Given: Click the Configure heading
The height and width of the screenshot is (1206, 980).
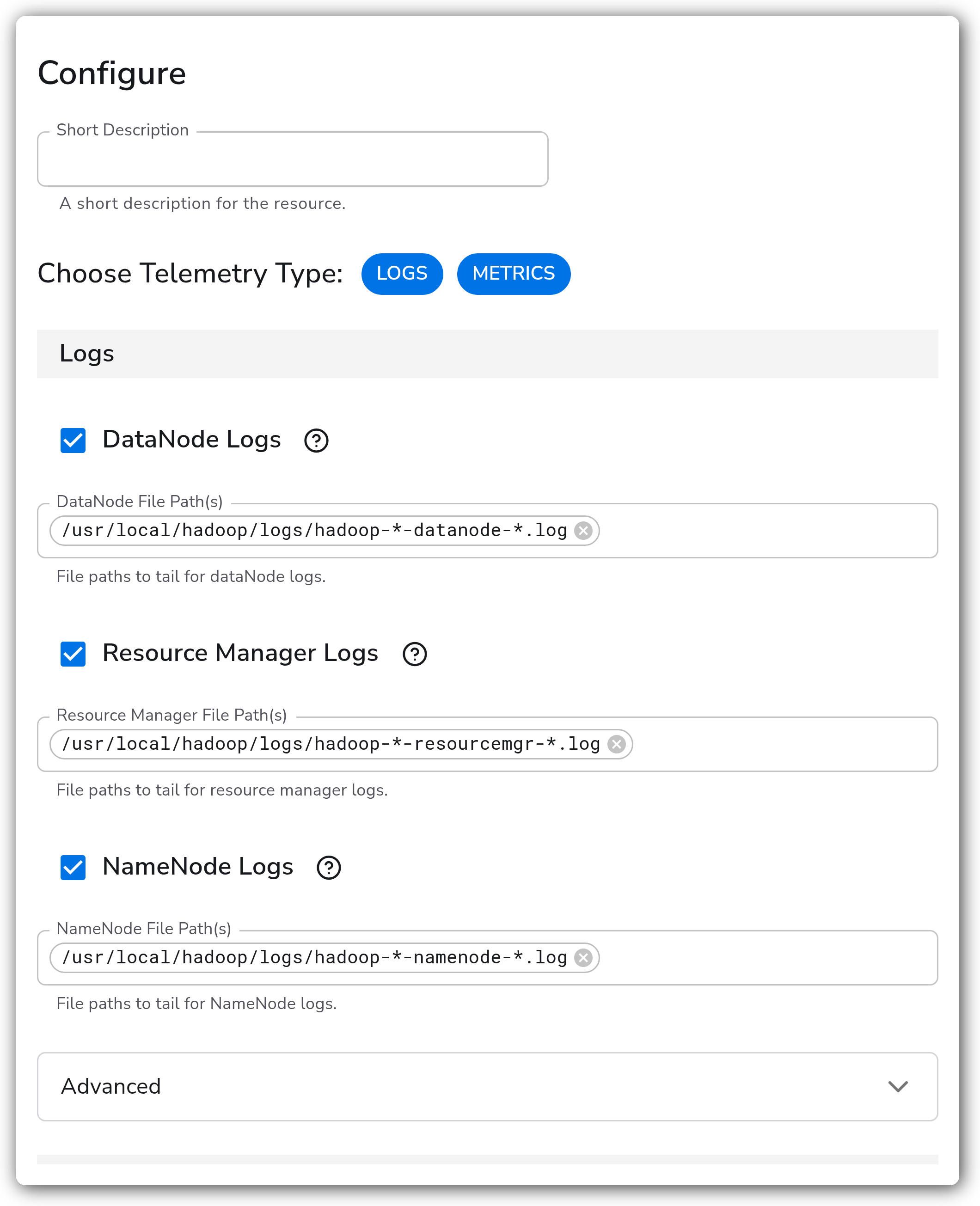Looking at the screenshot, I should point(112,74).
